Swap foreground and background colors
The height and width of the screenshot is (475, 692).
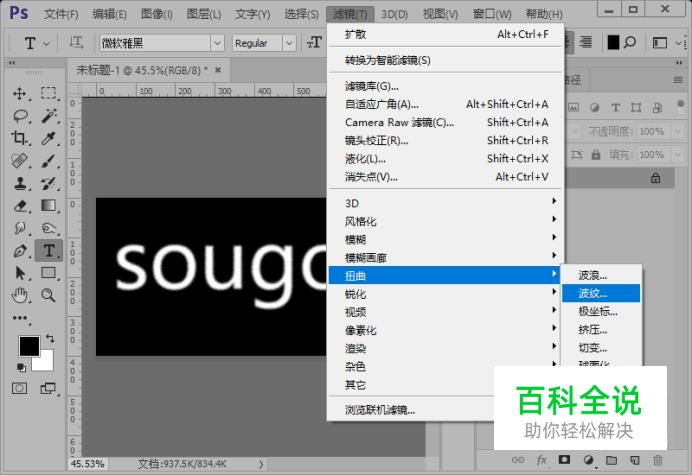click(50, 339)
